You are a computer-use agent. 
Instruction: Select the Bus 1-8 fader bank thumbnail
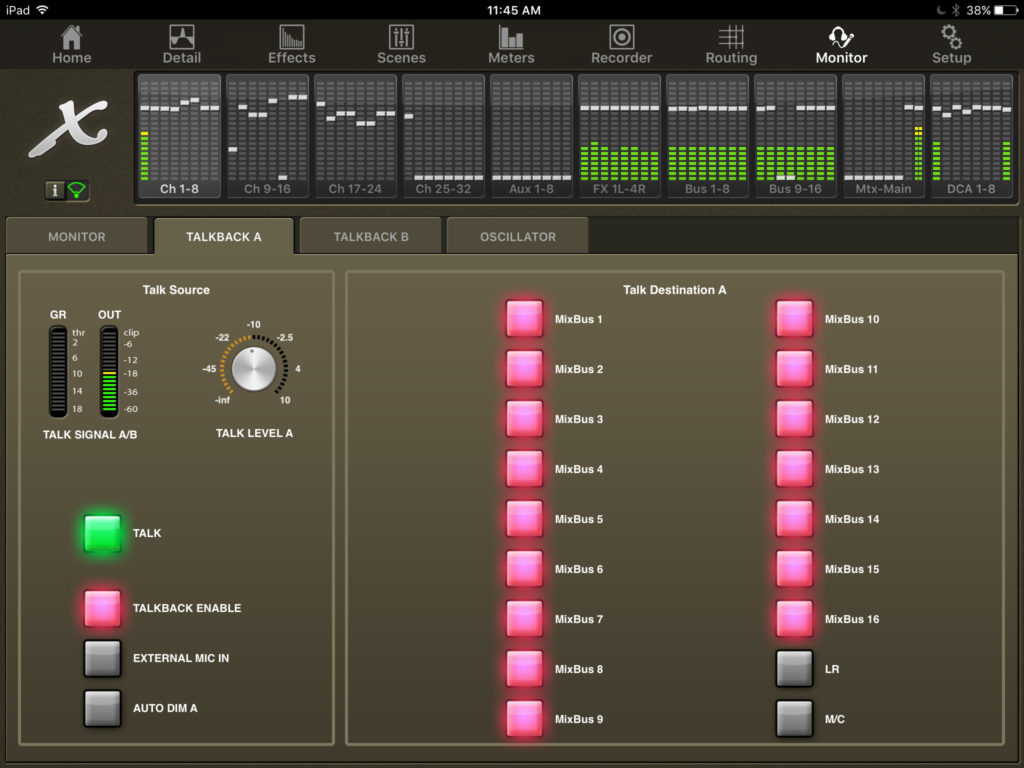(x=707, y=135)
